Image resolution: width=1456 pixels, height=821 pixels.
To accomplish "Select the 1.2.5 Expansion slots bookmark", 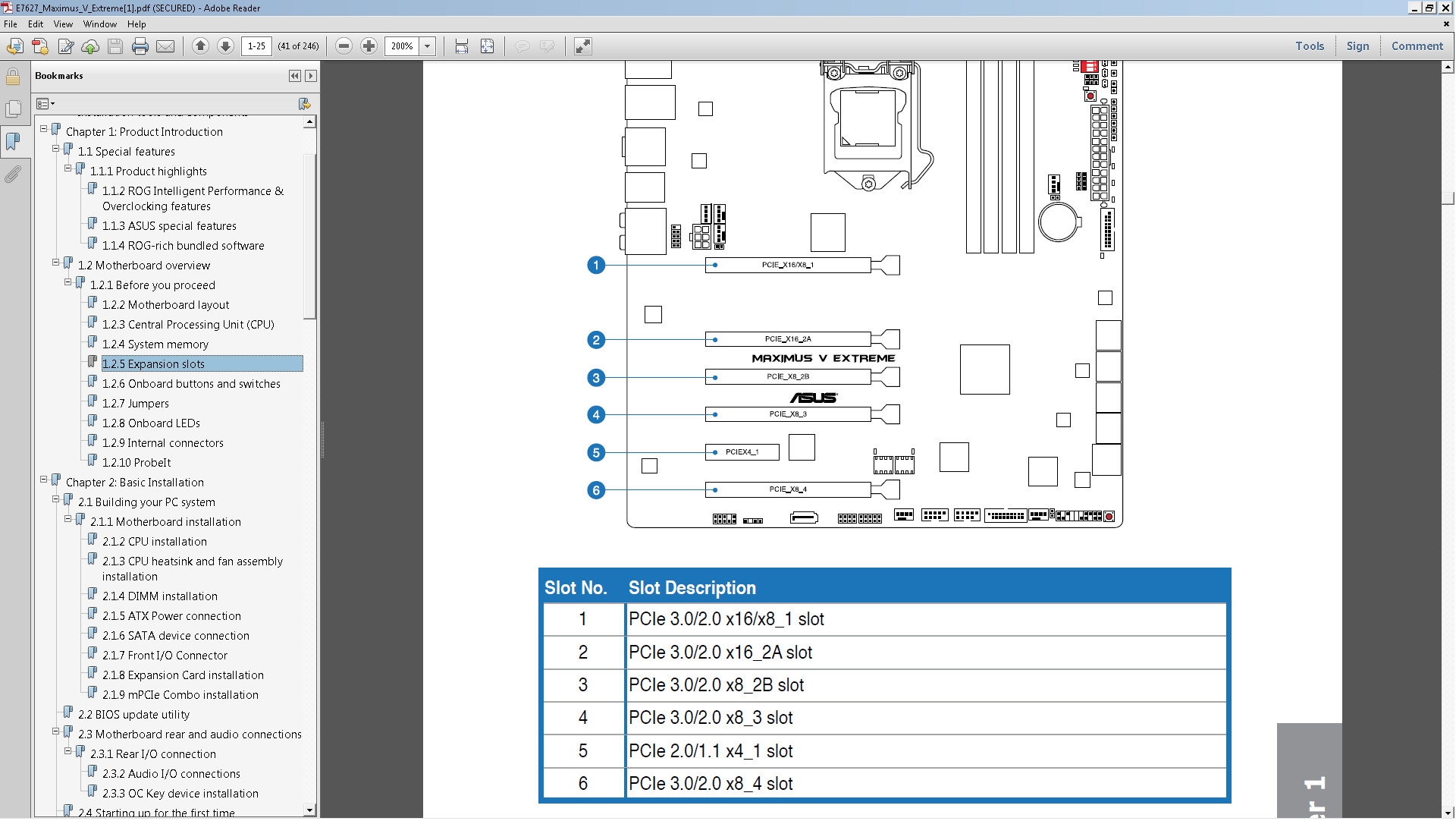I will coord(153,364).
